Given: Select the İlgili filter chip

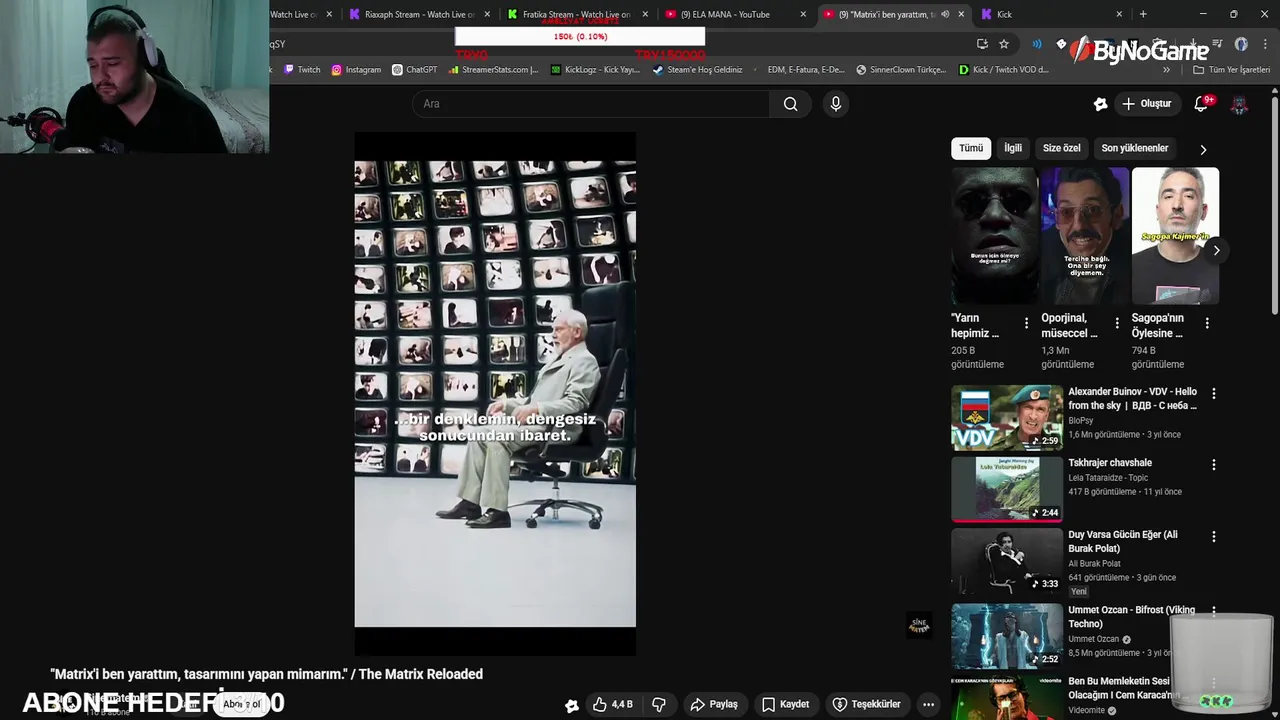Looking at the screenshot, I should (x=1013, y=148).
